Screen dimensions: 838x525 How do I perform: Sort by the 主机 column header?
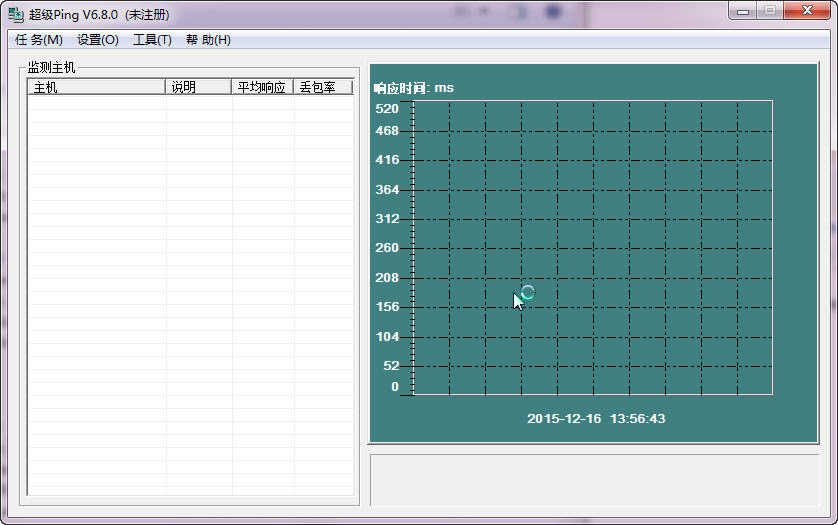[96, 87]
